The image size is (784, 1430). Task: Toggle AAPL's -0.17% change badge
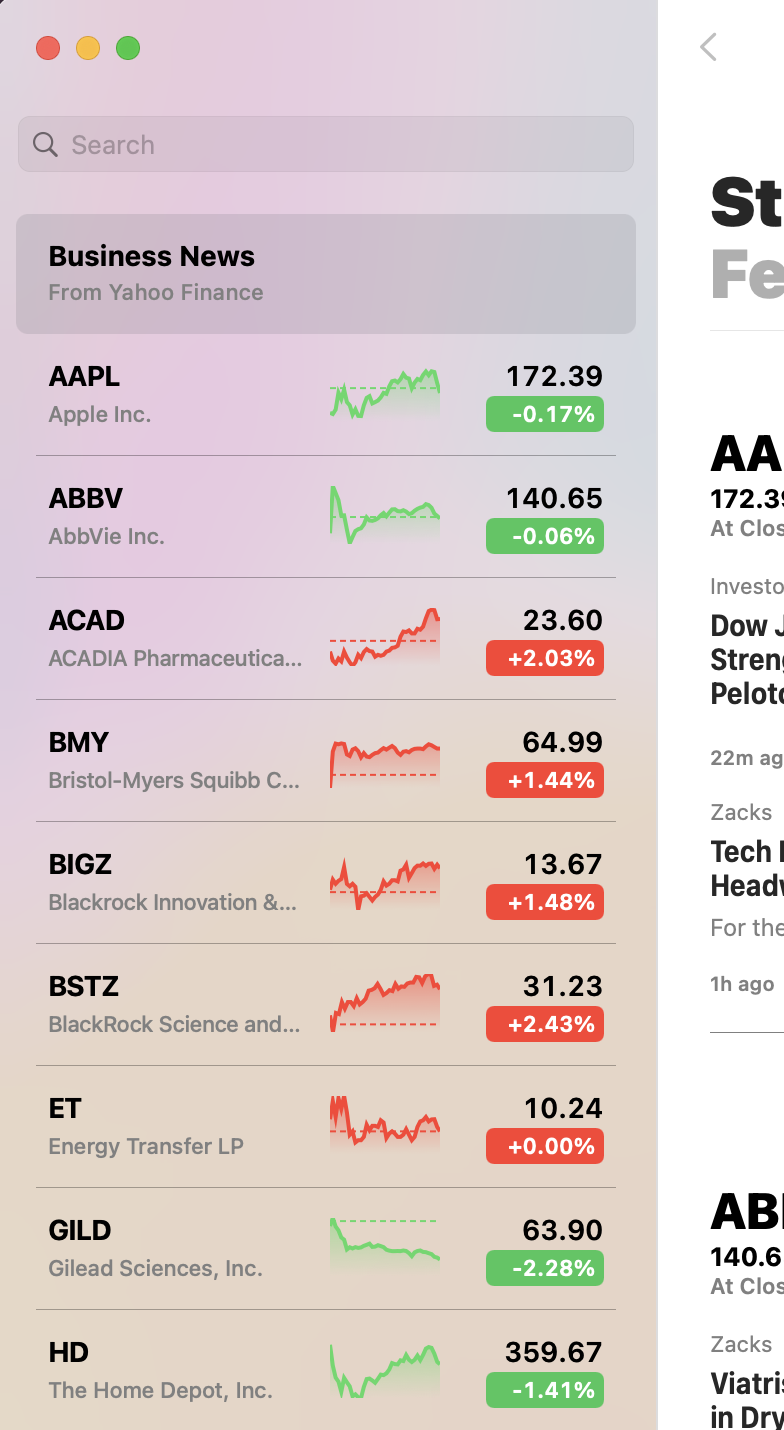544,413
